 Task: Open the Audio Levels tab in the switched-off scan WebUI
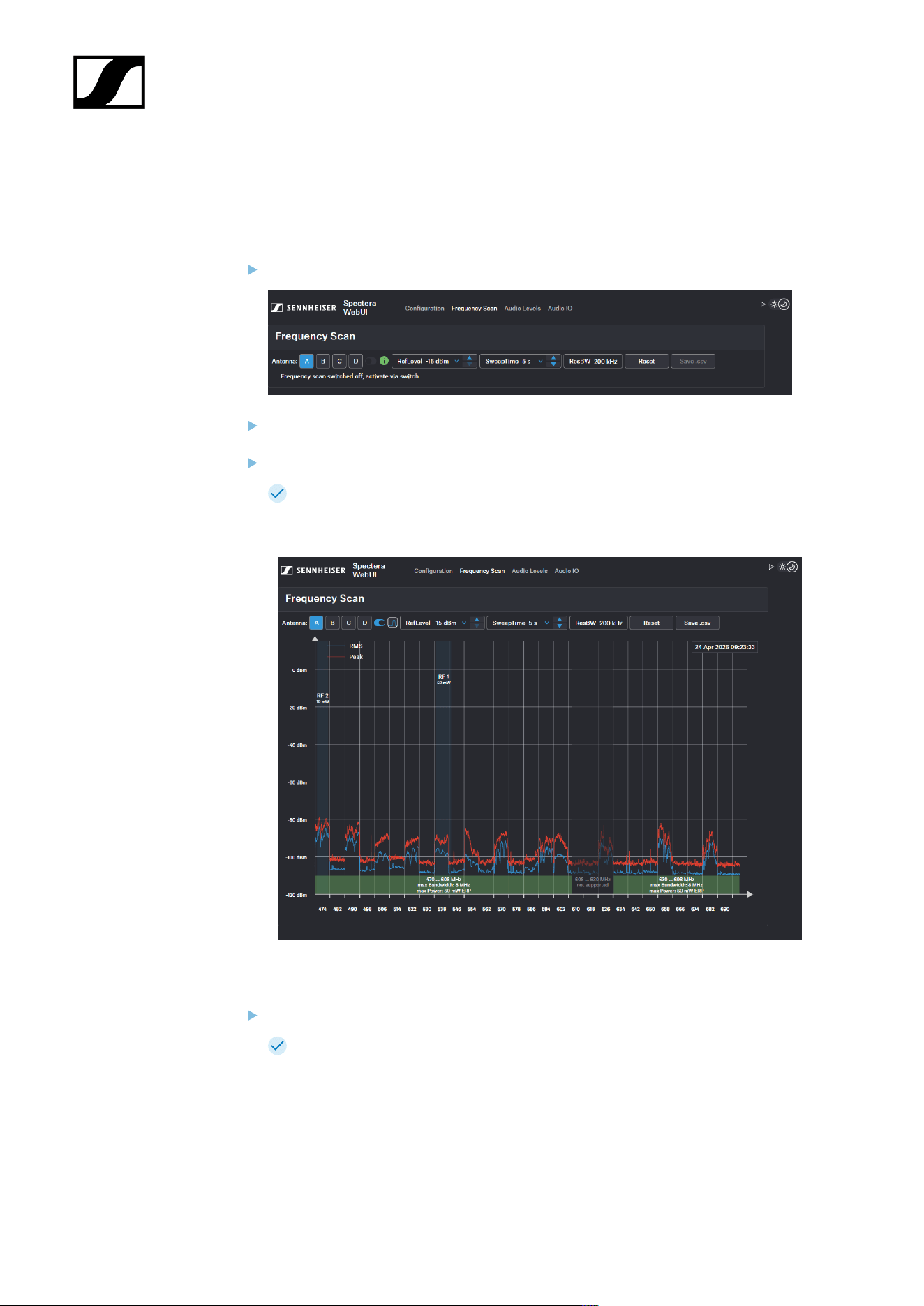tap(523, 308)
